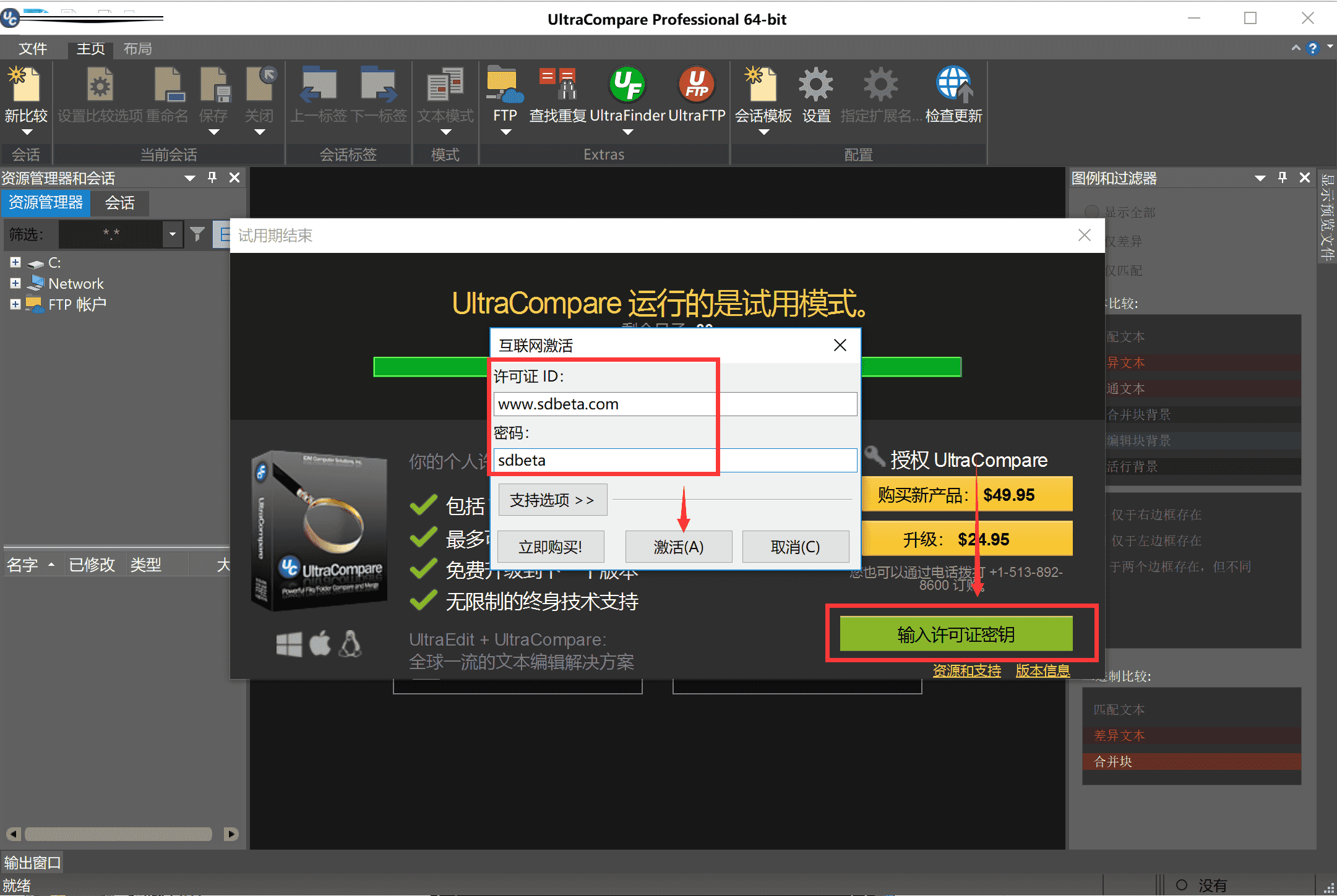Image resolution: width=1337 pixels, height=896 pixels.
Task: Click the blue help question mark icon
Action: click(1312, 48)
